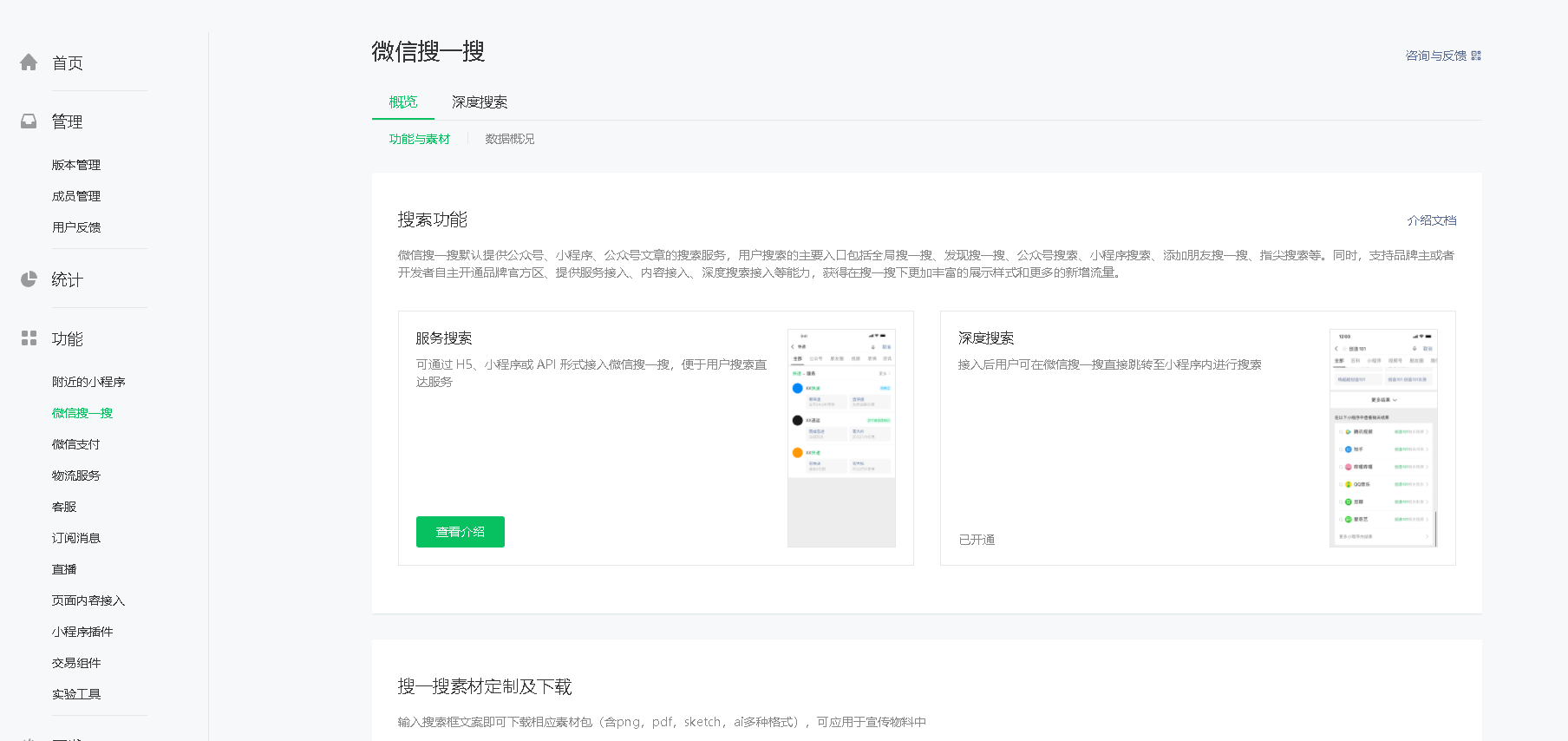This screenshot has height=741, width=1568.
Task: Select 管理 section heading
Action: pyautogui.click(x=68, y=122)
